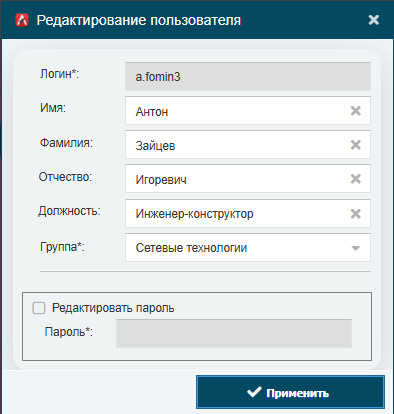Click the Логин field containing a.fomin3
Screen dimensions: 394x414
(x=248, y=77)
